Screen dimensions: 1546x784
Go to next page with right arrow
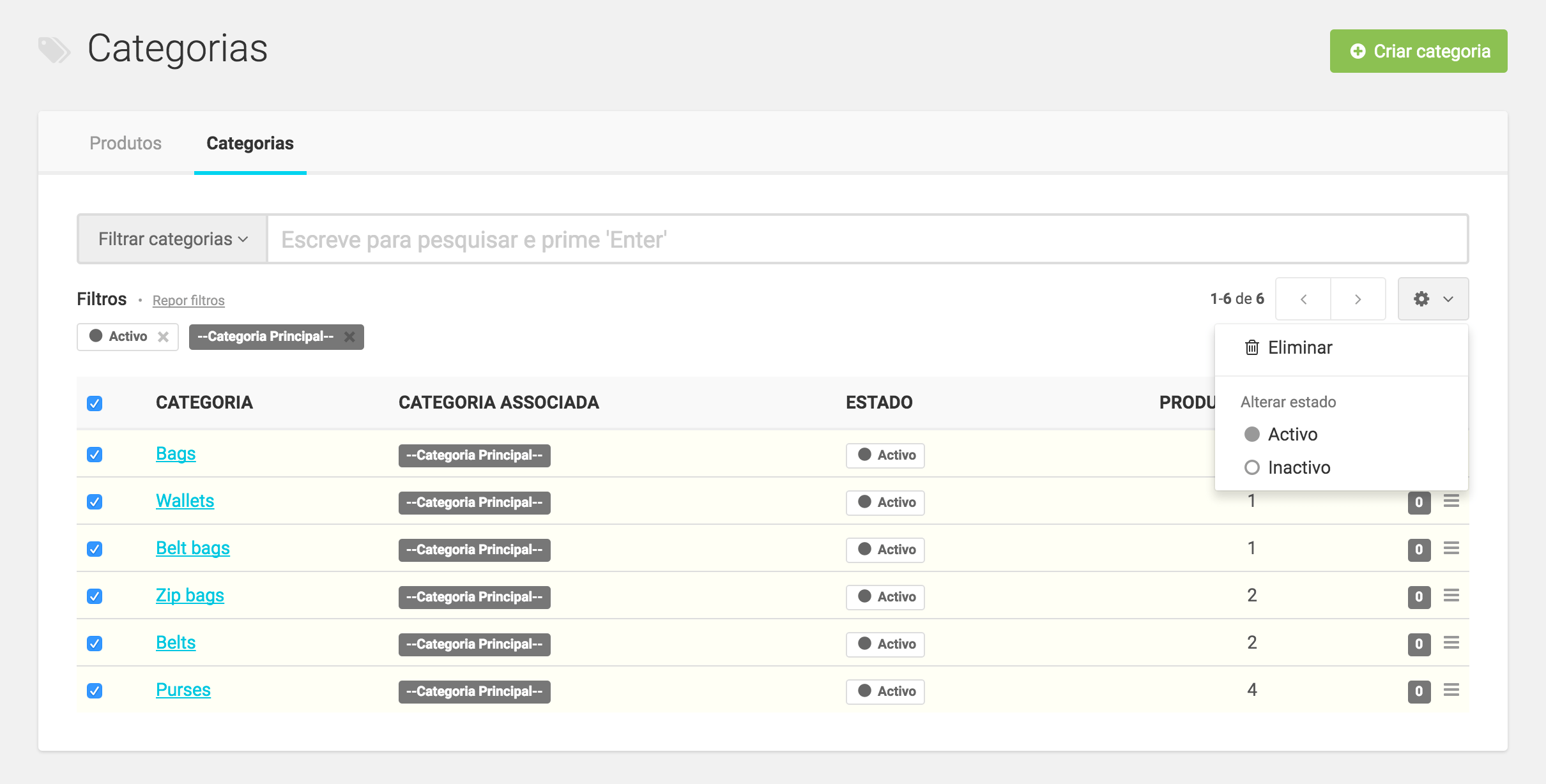[1358, 299]
